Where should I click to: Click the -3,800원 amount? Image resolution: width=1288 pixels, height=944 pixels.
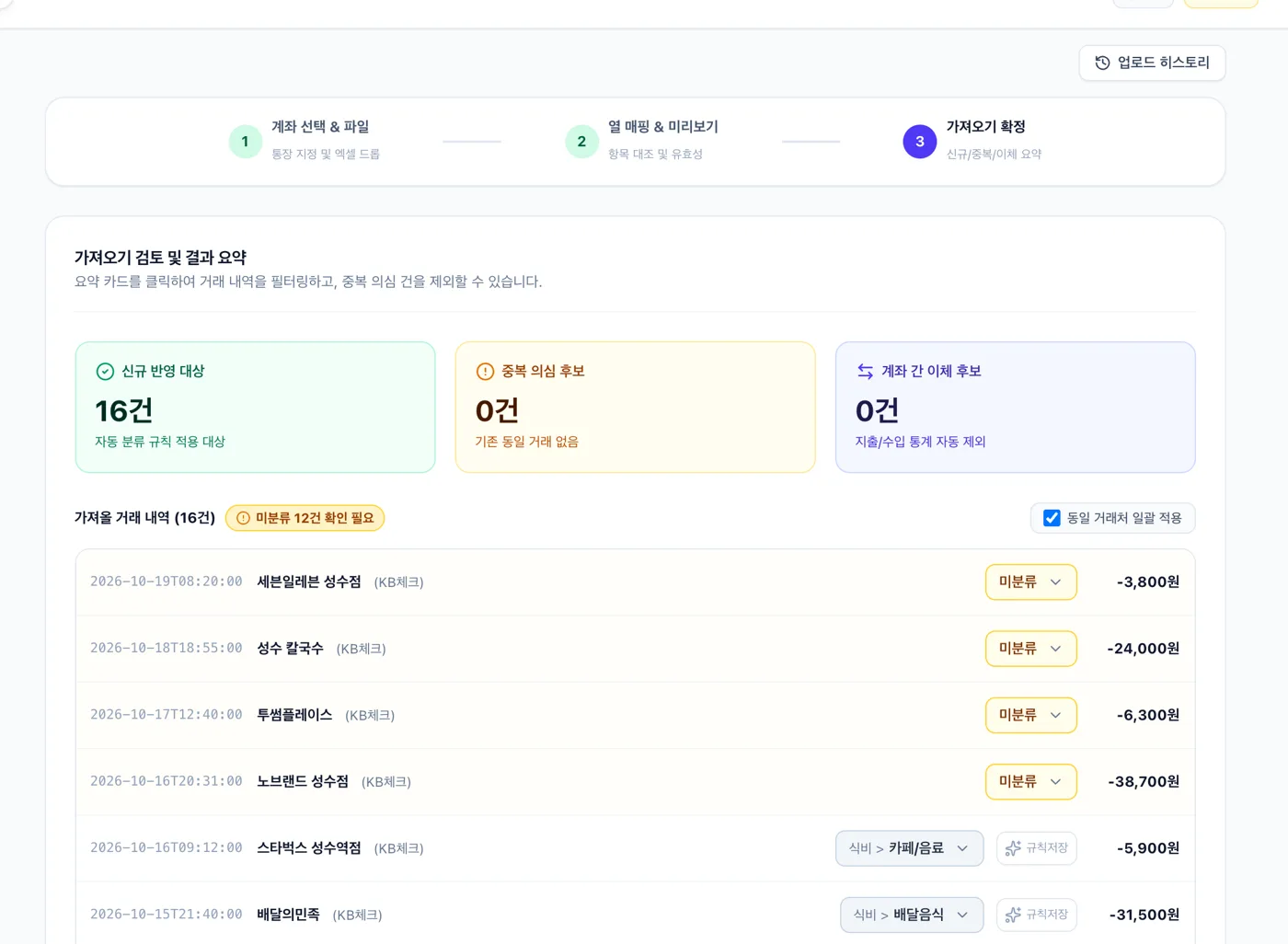point(1148,581)
